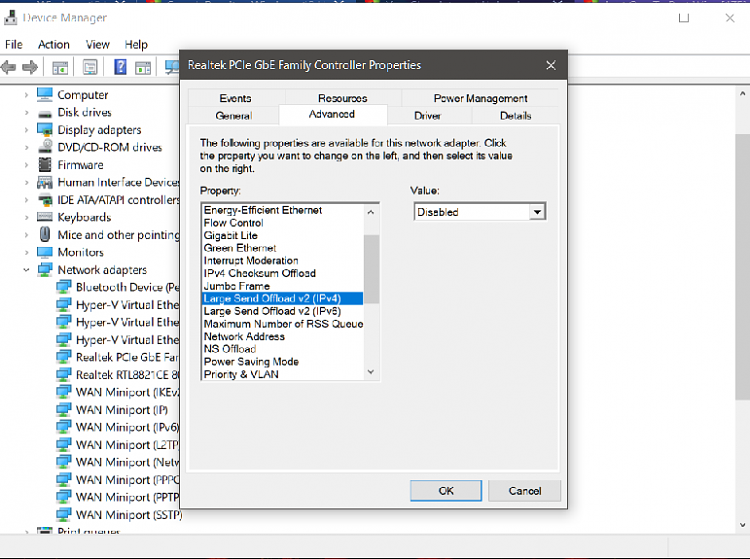
Task: Expand the Firmware tree node
Action: (26, 165)
